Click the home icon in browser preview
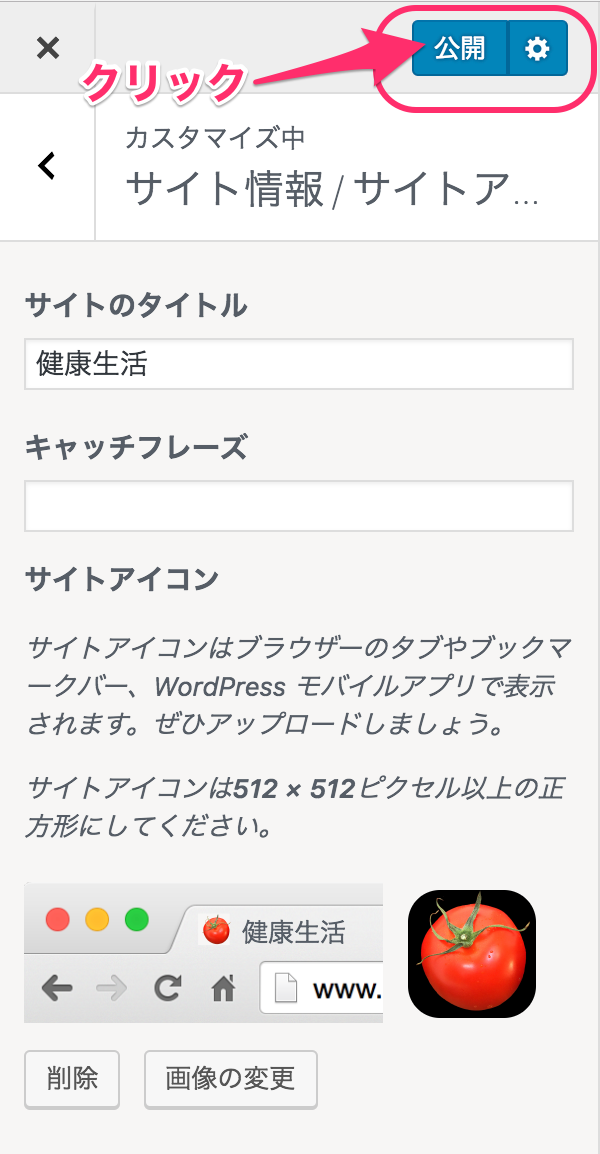600x1154 pixels. tap(223, 989)
